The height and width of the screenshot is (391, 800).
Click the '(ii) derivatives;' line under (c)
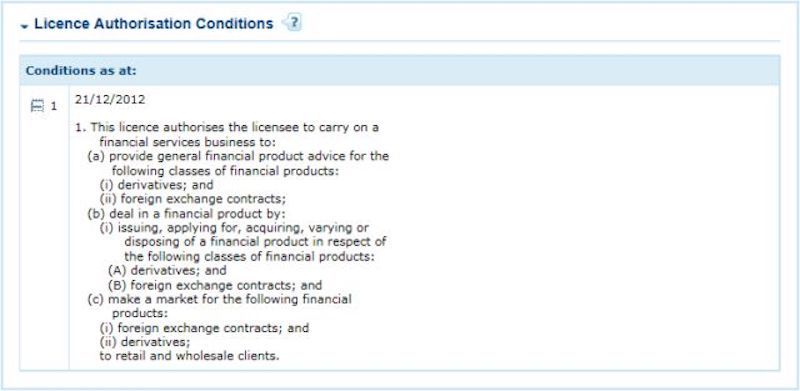point(145,341)
